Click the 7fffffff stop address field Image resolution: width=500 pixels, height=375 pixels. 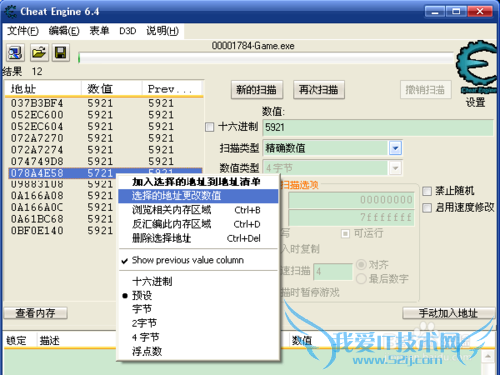pyautogui.click(x=352, y=218)
